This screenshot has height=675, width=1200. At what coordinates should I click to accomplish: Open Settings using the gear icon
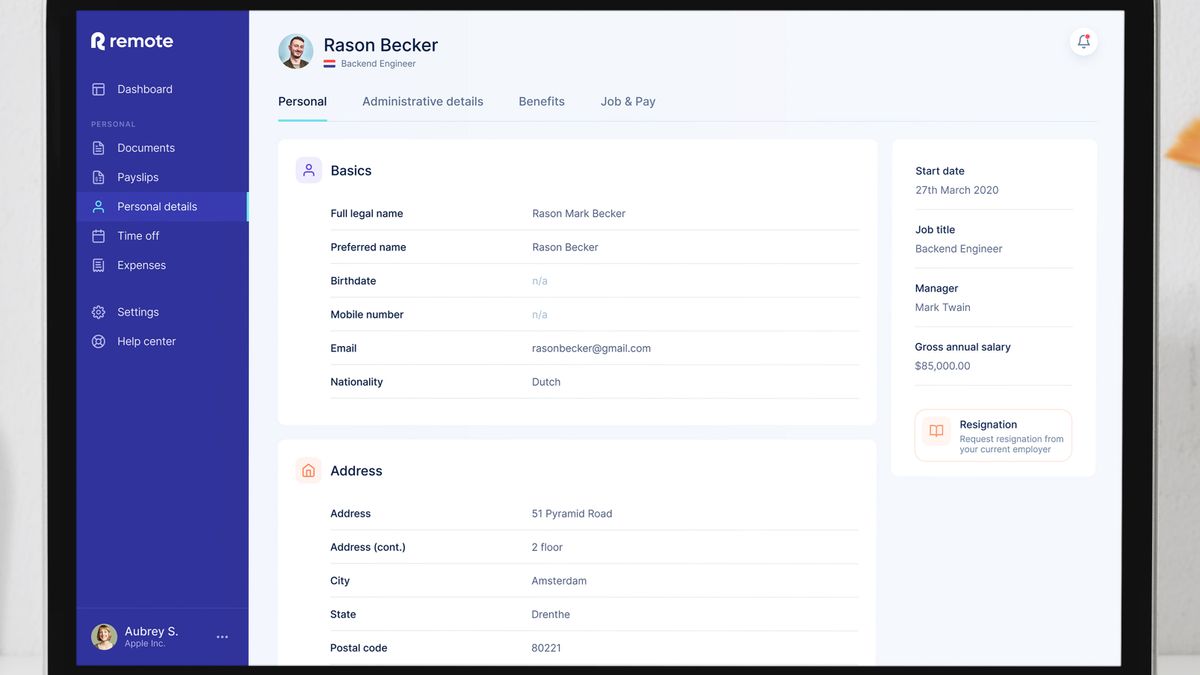[x=98, y=311]
